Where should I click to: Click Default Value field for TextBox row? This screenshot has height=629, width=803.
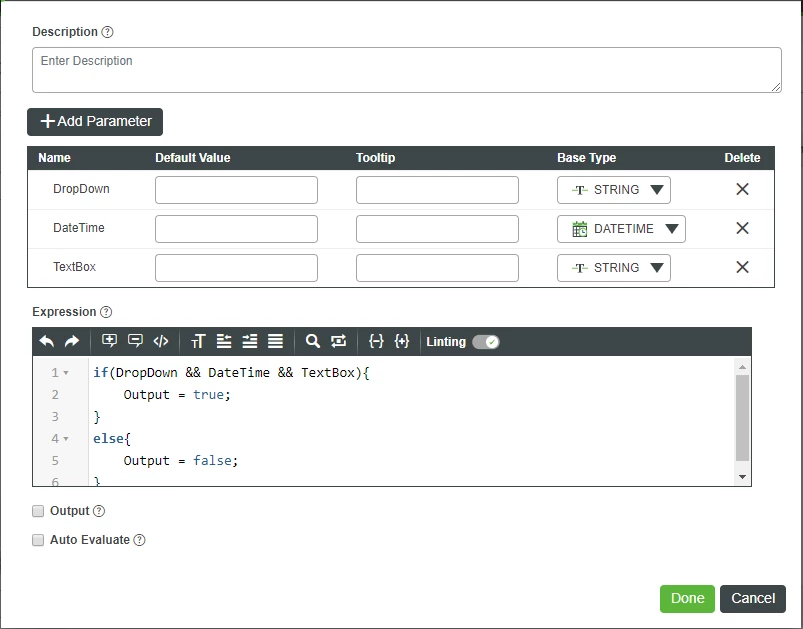[236, 268]
